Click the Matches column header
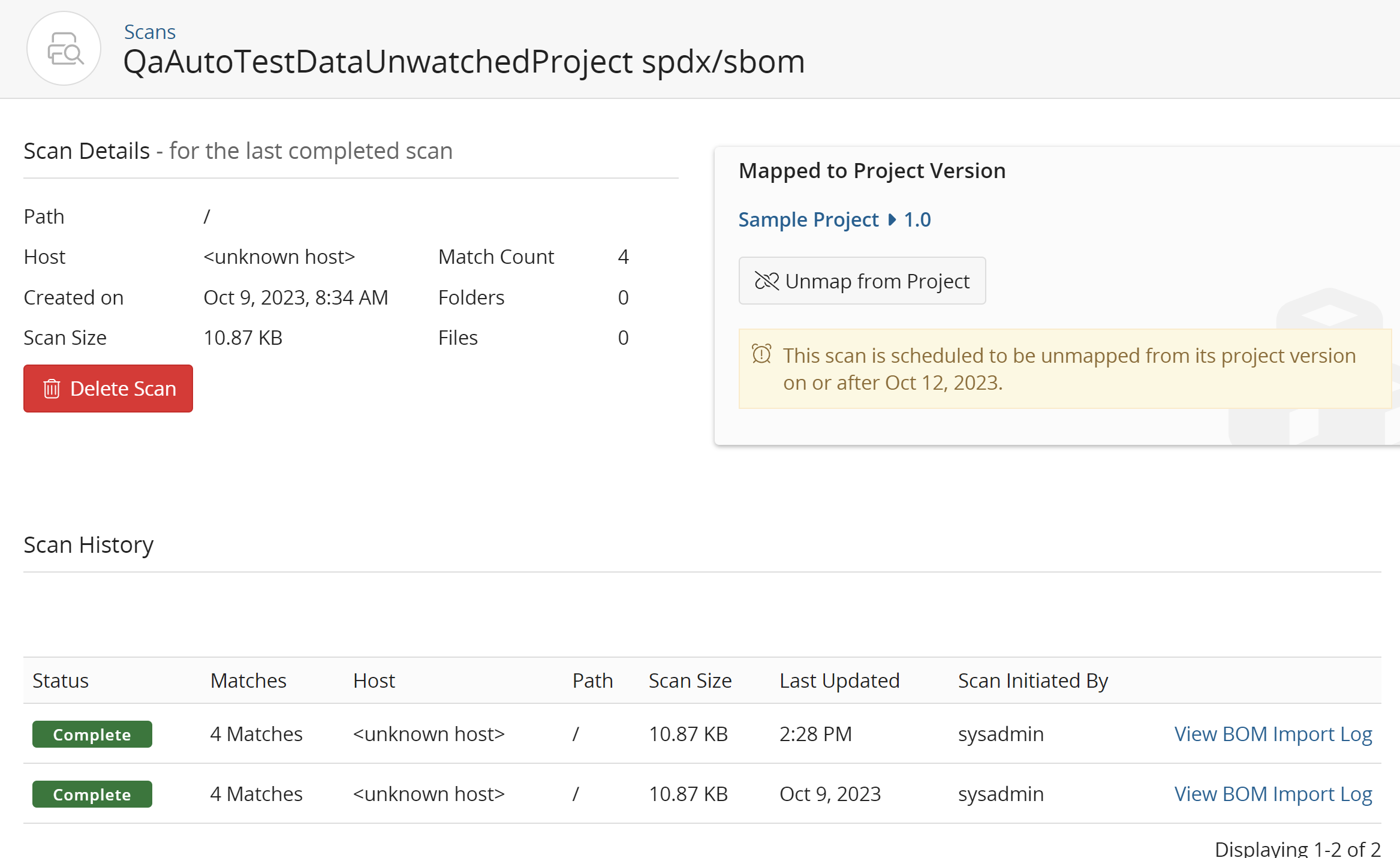The width and height of the screenshot is (1400, 858). click(x=248, y=681)
